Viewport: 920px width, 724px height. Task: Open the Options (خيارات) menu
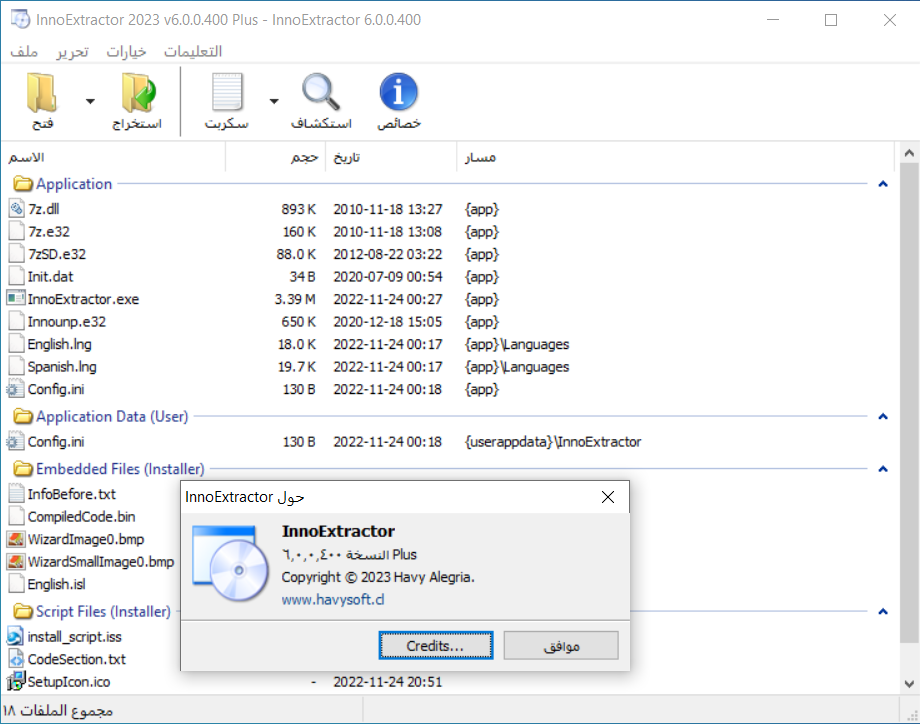pos(126,52)
